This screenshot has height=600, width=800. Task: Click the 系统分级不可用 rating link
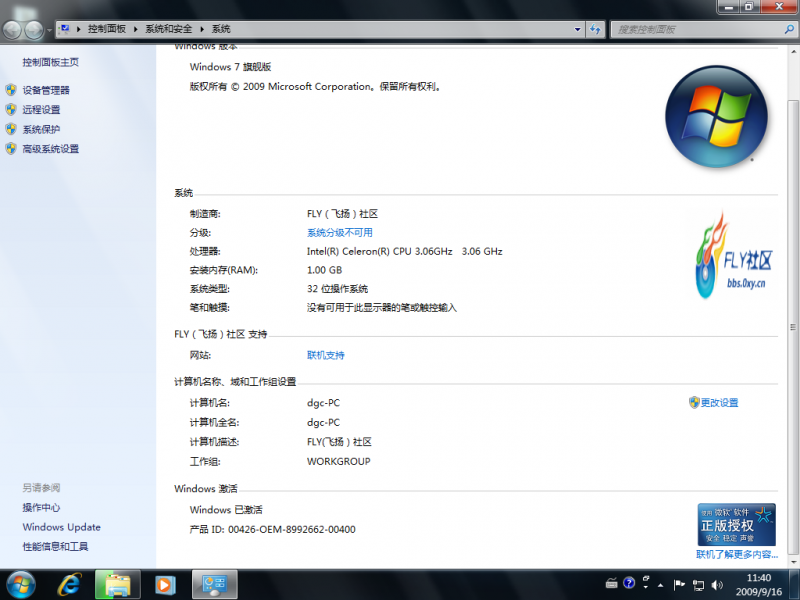click(x=340, y=233)
